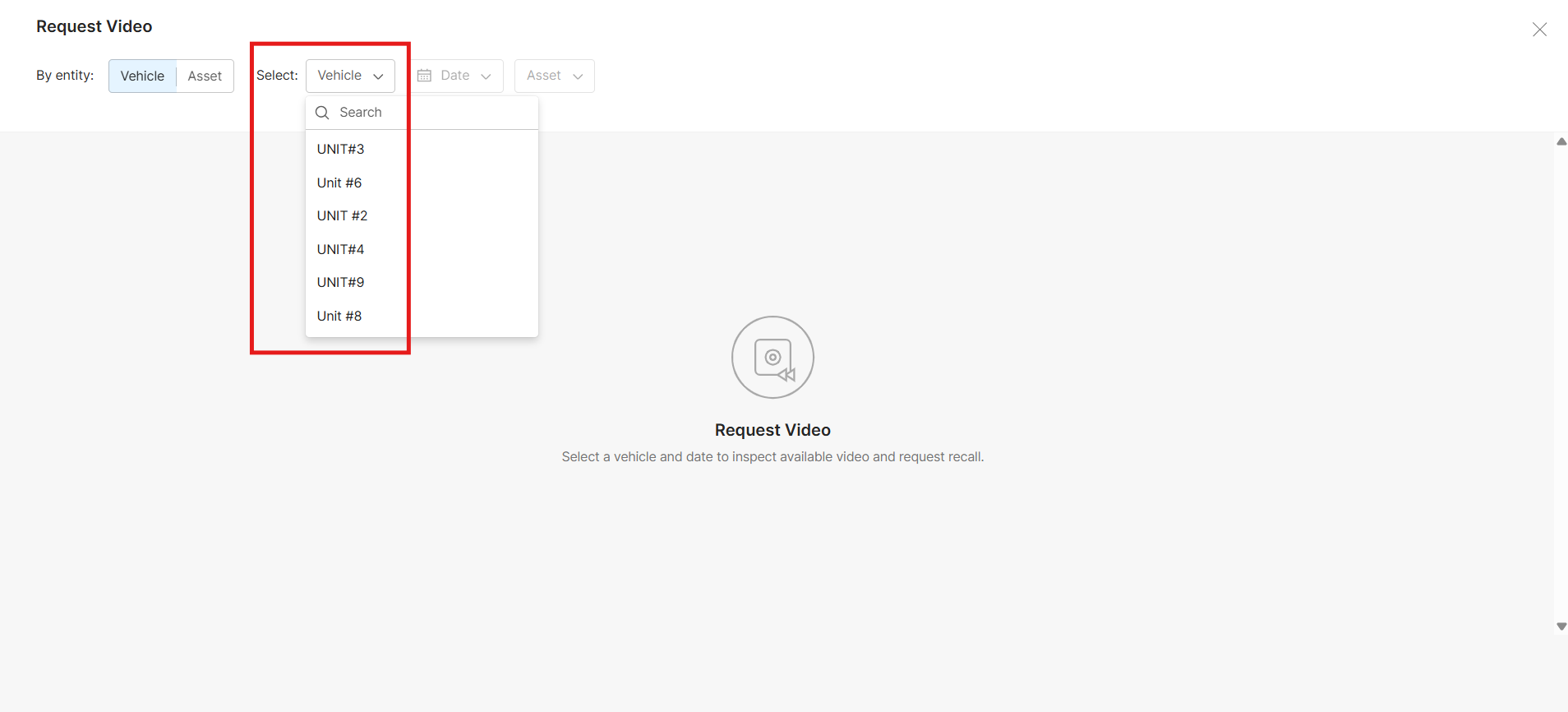Open the Date picker dropdown
Viewport: 1568px width, 712px height.
coord(455,76)
